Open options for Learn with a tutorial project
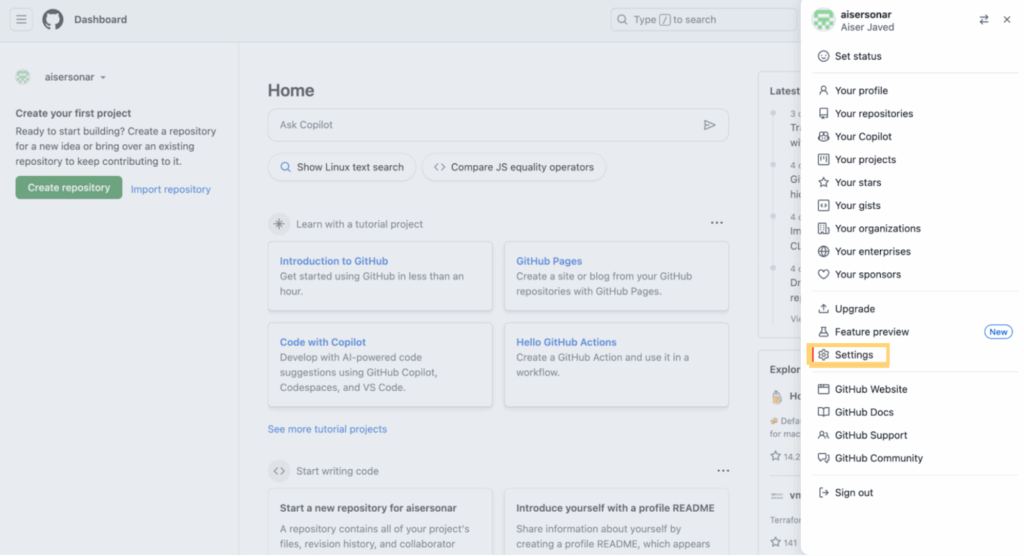This screenshot has height=556, width=1024. 716,223
